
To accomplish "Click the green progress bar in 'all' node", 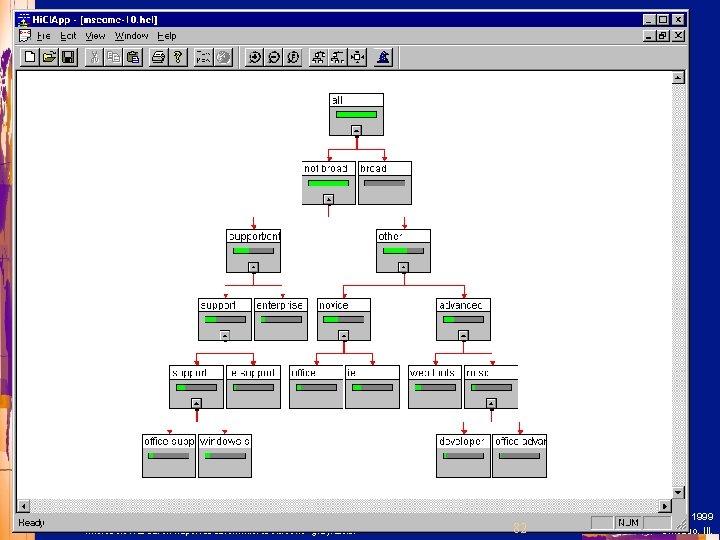I will [x=356, y=114].
